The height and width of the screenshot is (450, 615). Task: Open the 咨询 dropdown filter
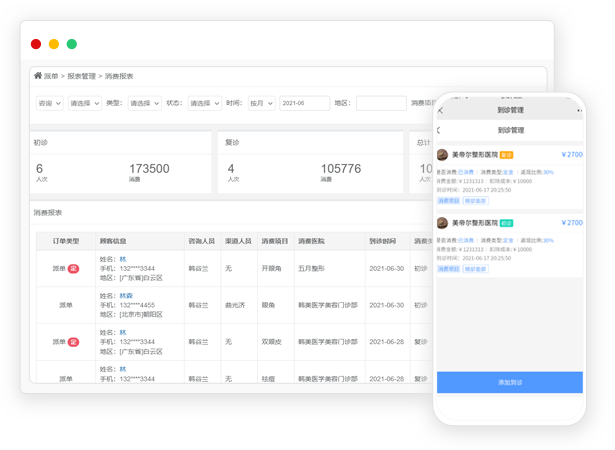pyautogui.click(x=50, y=103)
